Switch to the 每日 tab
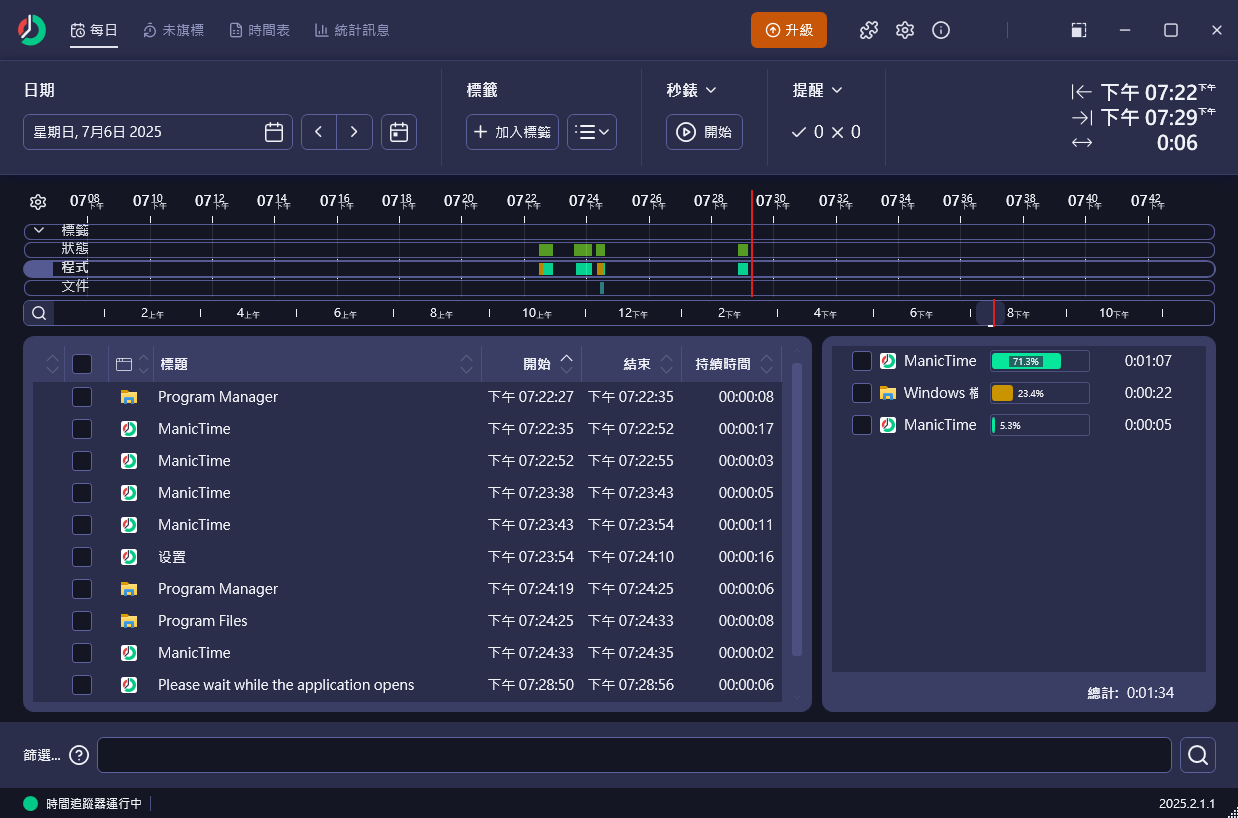Viewport: 1238px width, 818px height. 94,30
